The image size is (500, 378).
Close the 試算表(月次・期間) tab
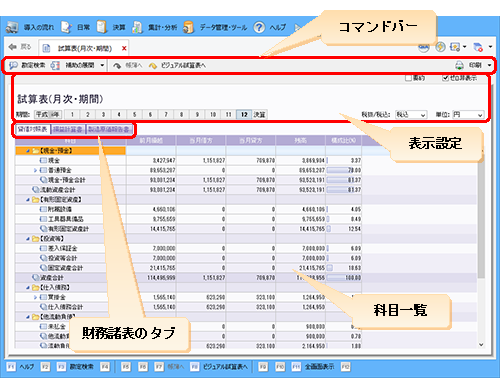(x=124, y=48)
